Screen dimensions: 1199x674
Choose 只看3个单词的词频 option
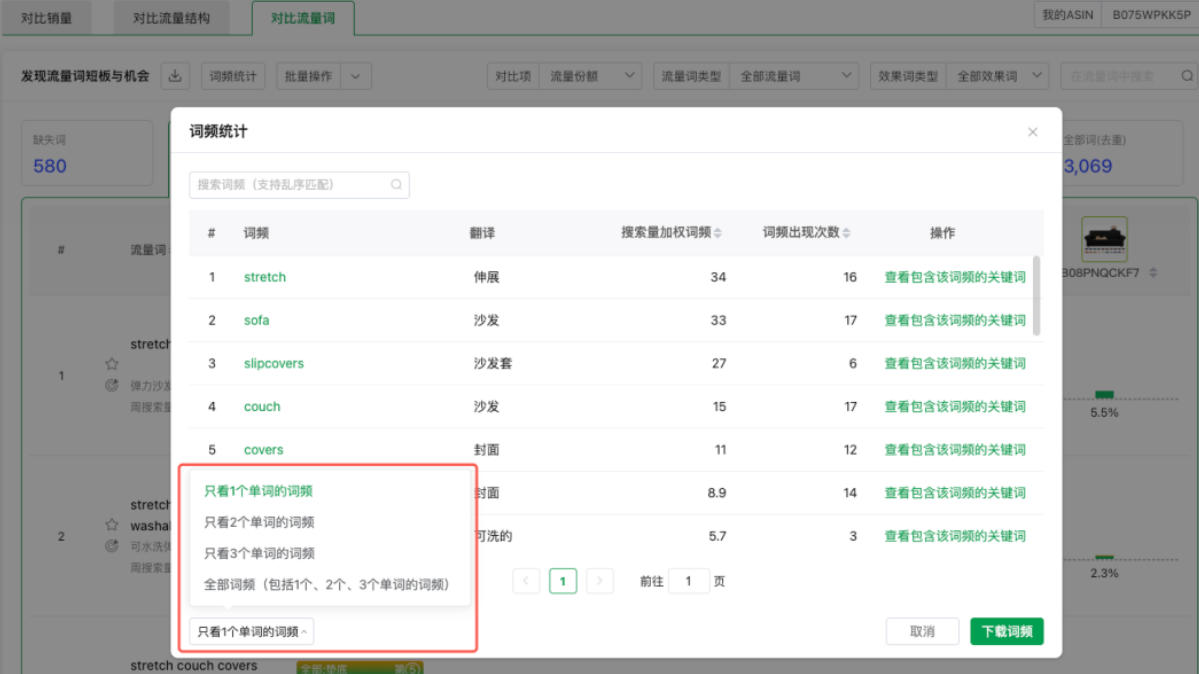click(258, 553)
